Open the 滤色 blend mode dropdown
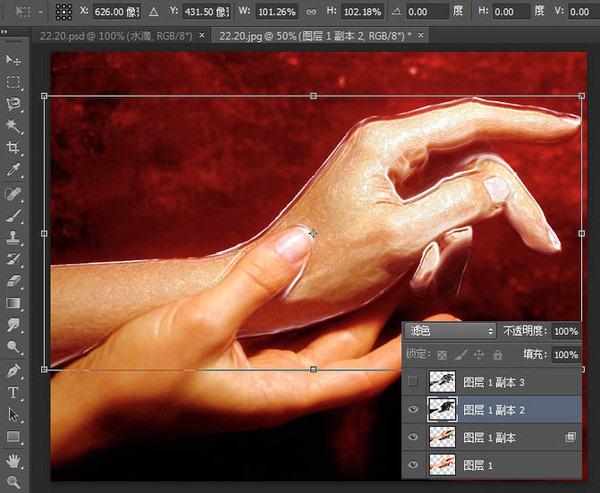The height and width of the screenshot is (493, 600). pyautogui.click(x=450, y=331)
